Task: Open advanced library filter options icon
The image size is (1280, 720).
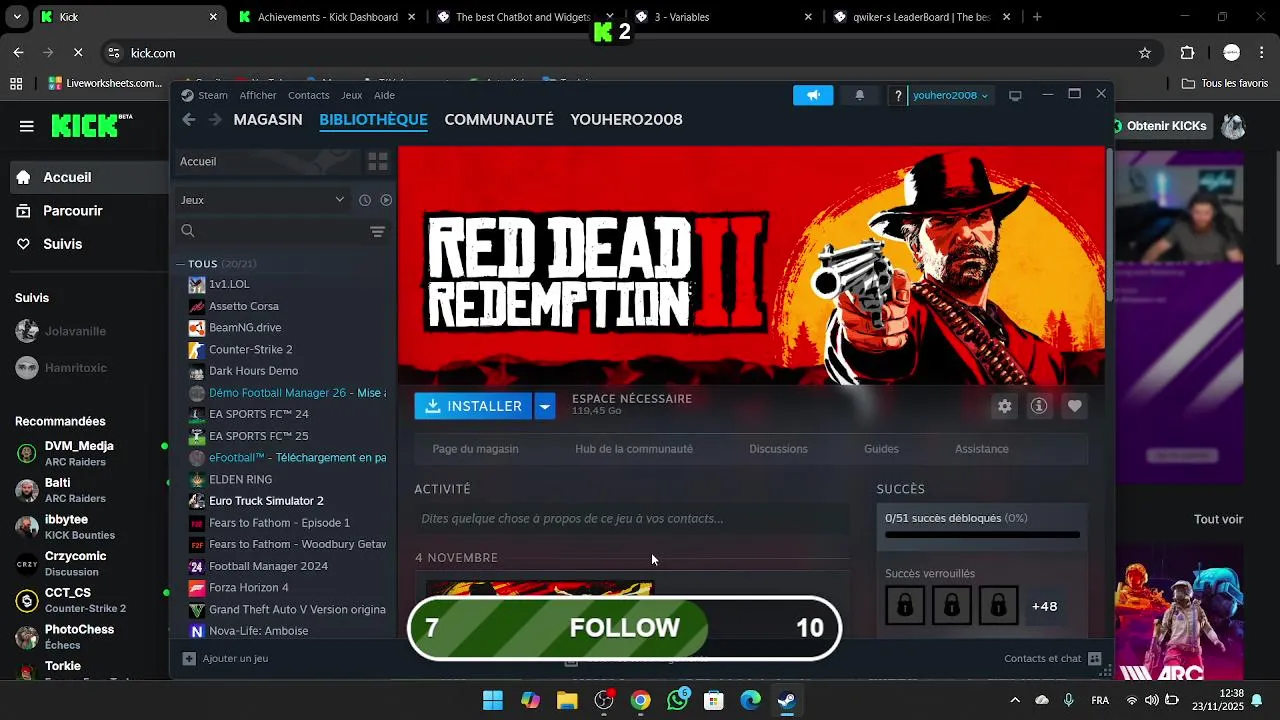Action: tap(377, 231)
